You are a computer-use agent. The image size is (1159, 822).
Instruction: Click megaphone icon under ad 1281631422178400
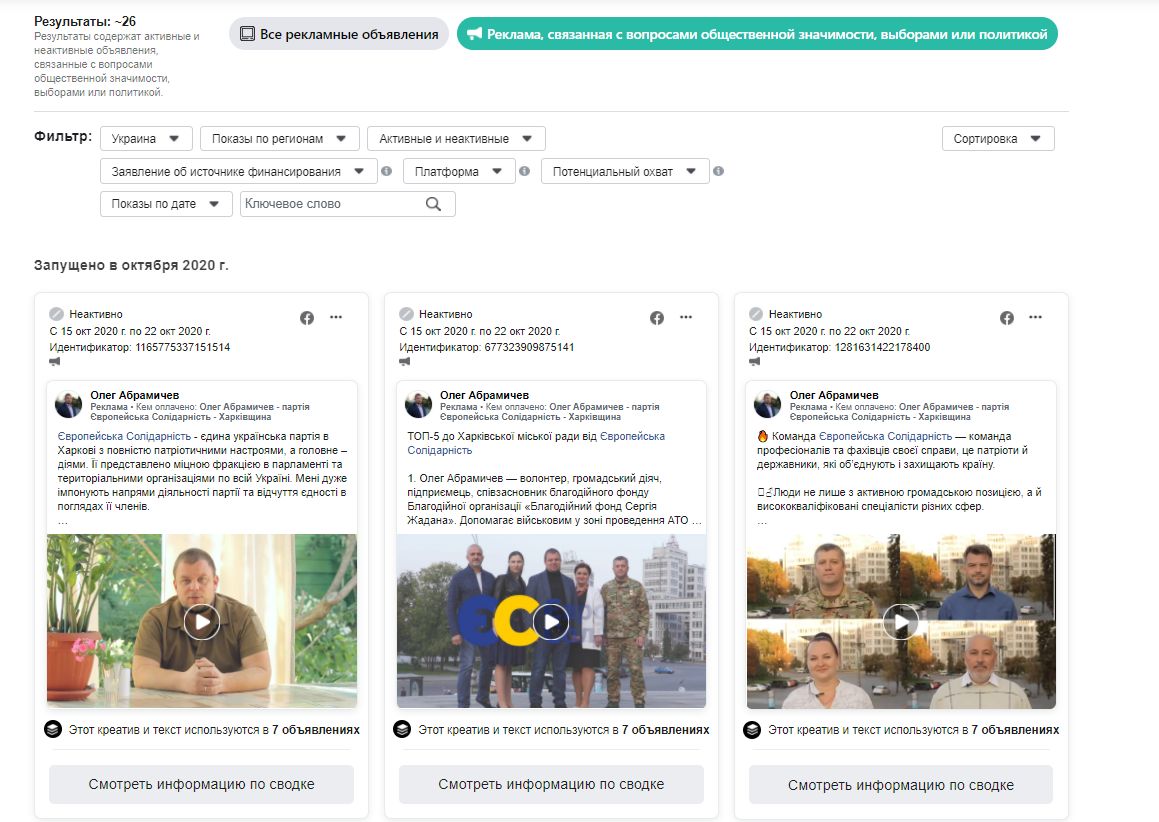[x=754, y=361]
